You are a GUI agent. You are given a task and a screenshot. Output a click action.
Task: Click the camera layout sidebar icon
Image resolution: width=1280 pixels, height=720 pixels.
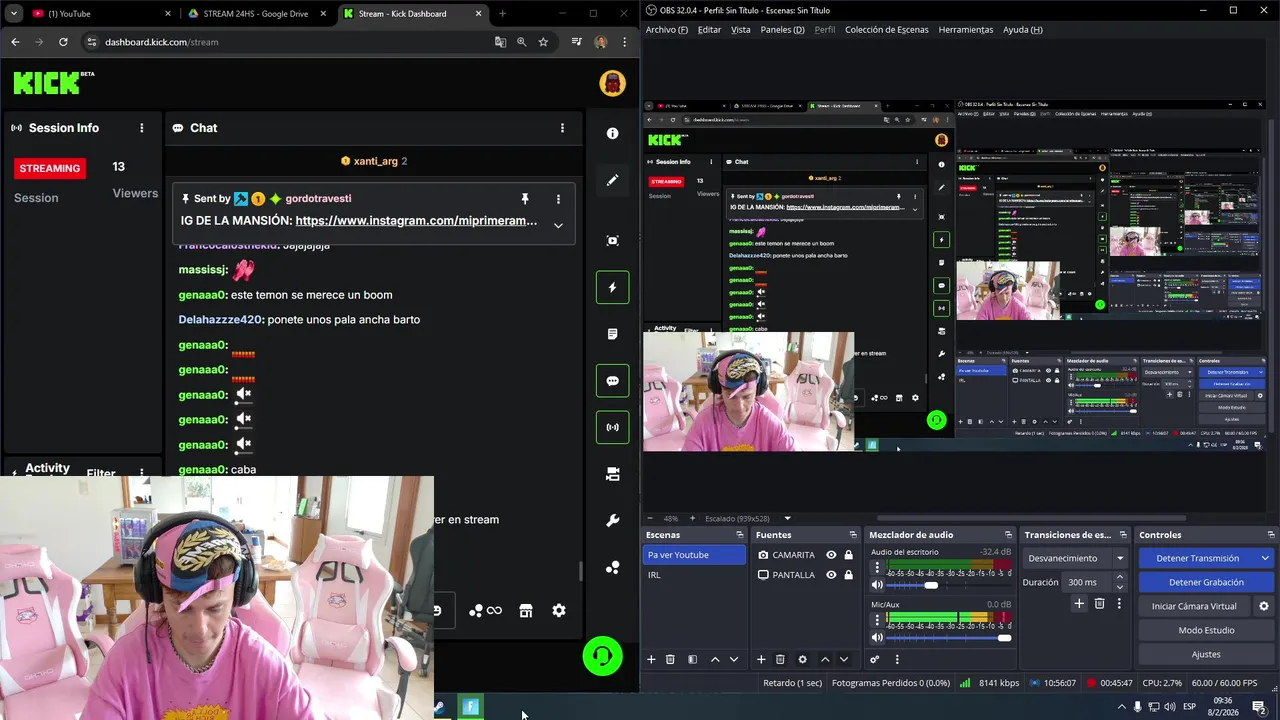pyautogui.click(x=612, y=474)
